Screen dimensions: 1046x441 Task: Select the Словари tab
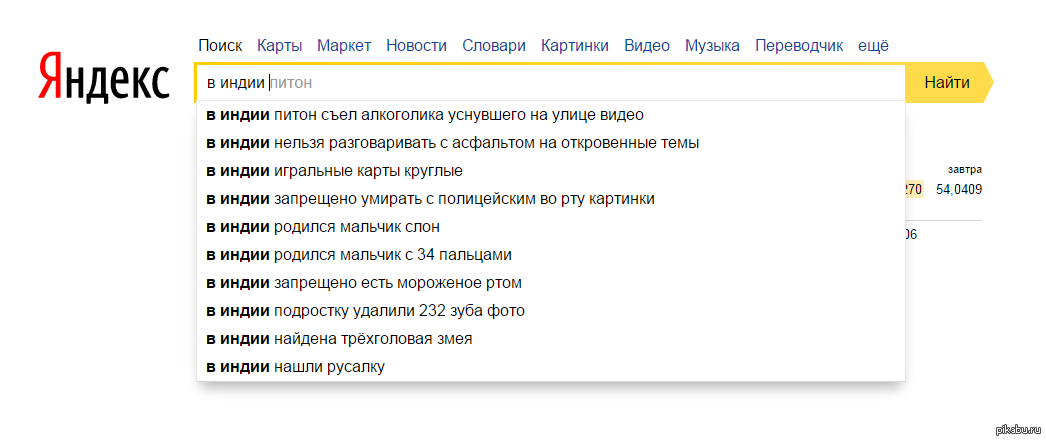[x=493, y=45]
